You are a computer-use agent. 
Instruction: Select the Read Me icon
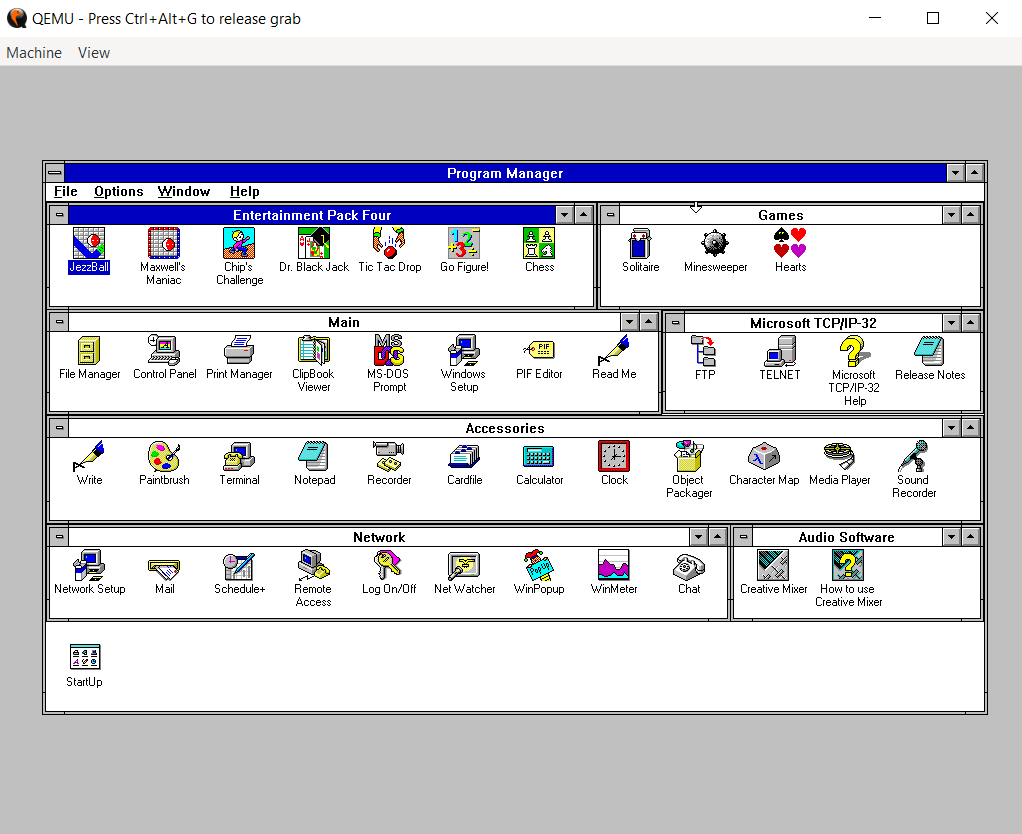pos(614,350)
